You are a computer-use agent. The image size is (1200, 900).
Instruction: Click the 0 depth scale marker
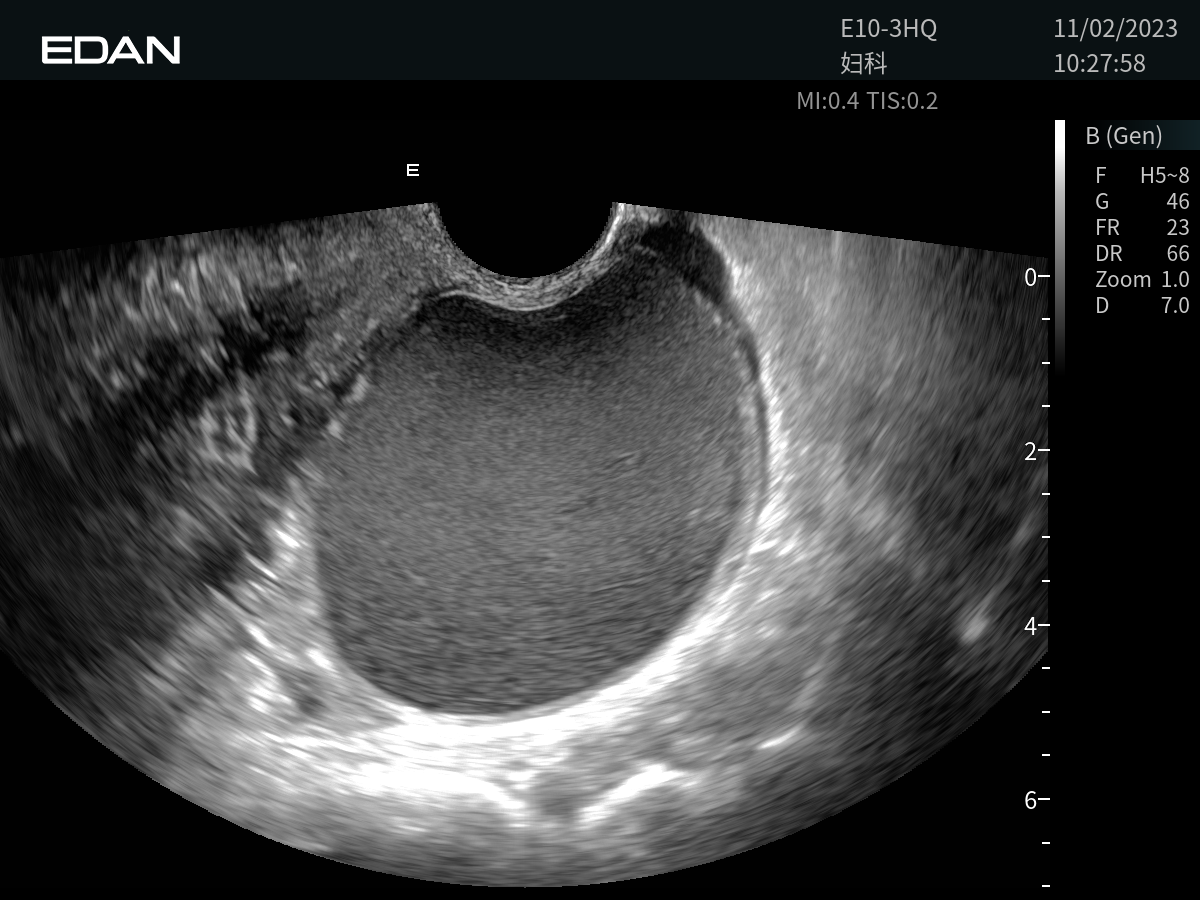pyautogui.click(x=1031, y=276)
